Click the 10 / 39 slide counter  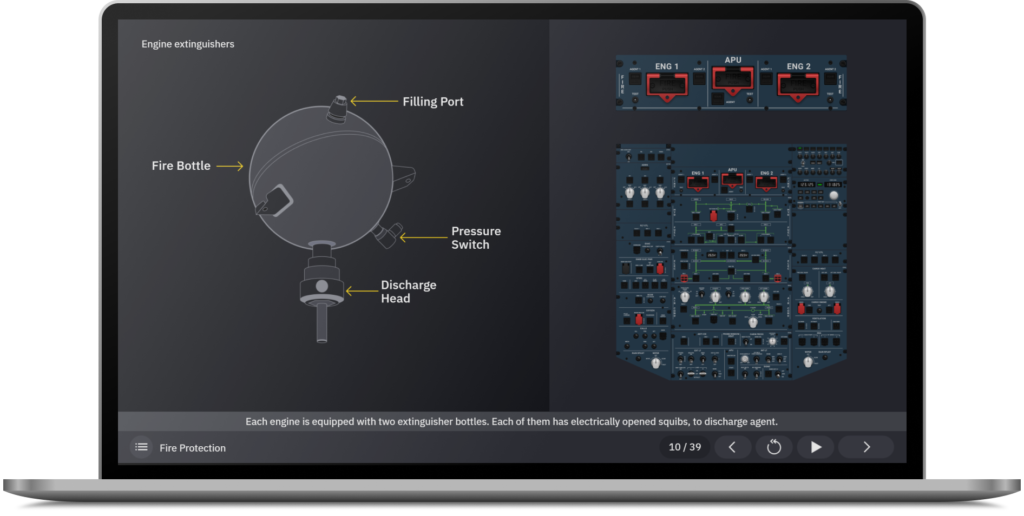coord(684,447)
